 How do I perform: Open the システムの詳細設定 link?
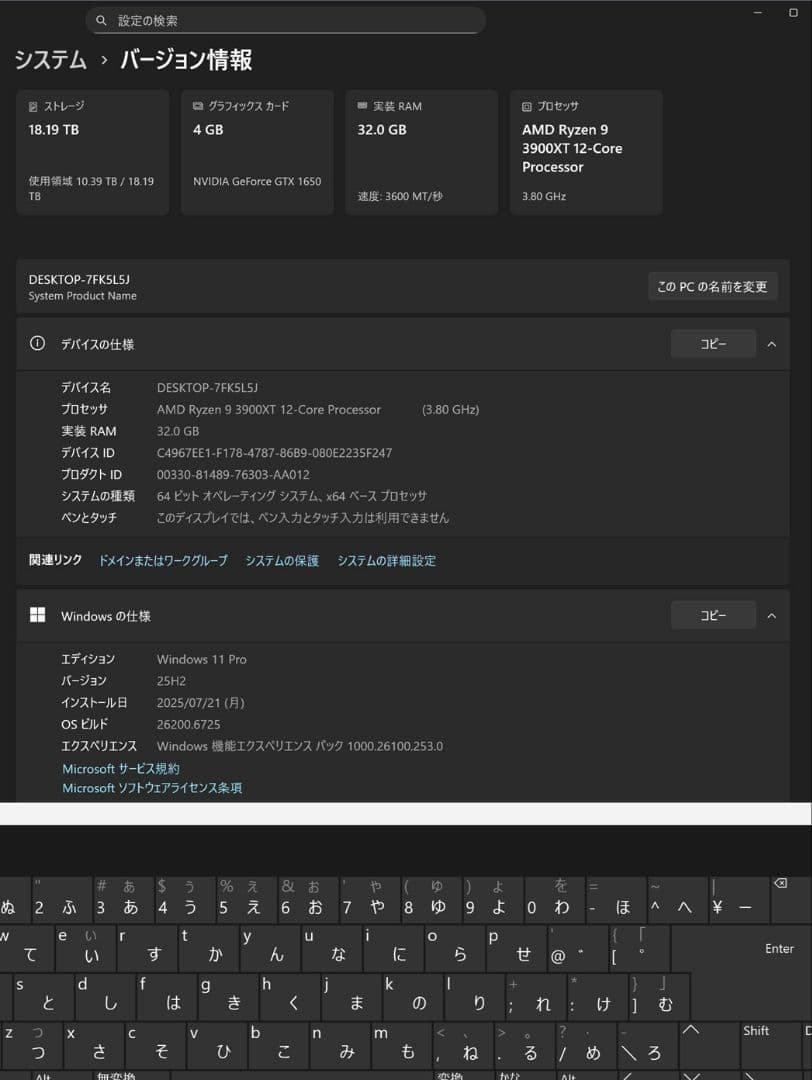point(388,561)
